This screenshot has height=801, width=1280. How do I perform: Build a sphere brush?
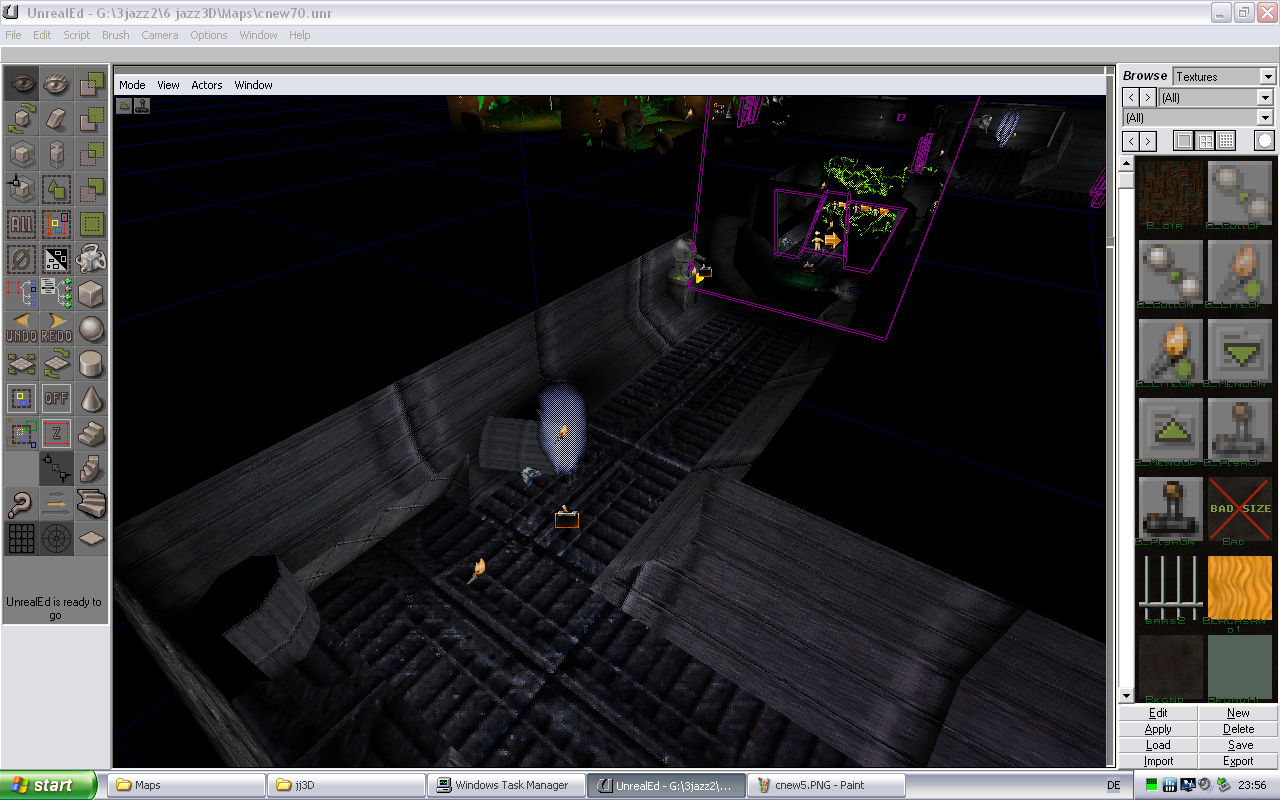pos(91,329)
